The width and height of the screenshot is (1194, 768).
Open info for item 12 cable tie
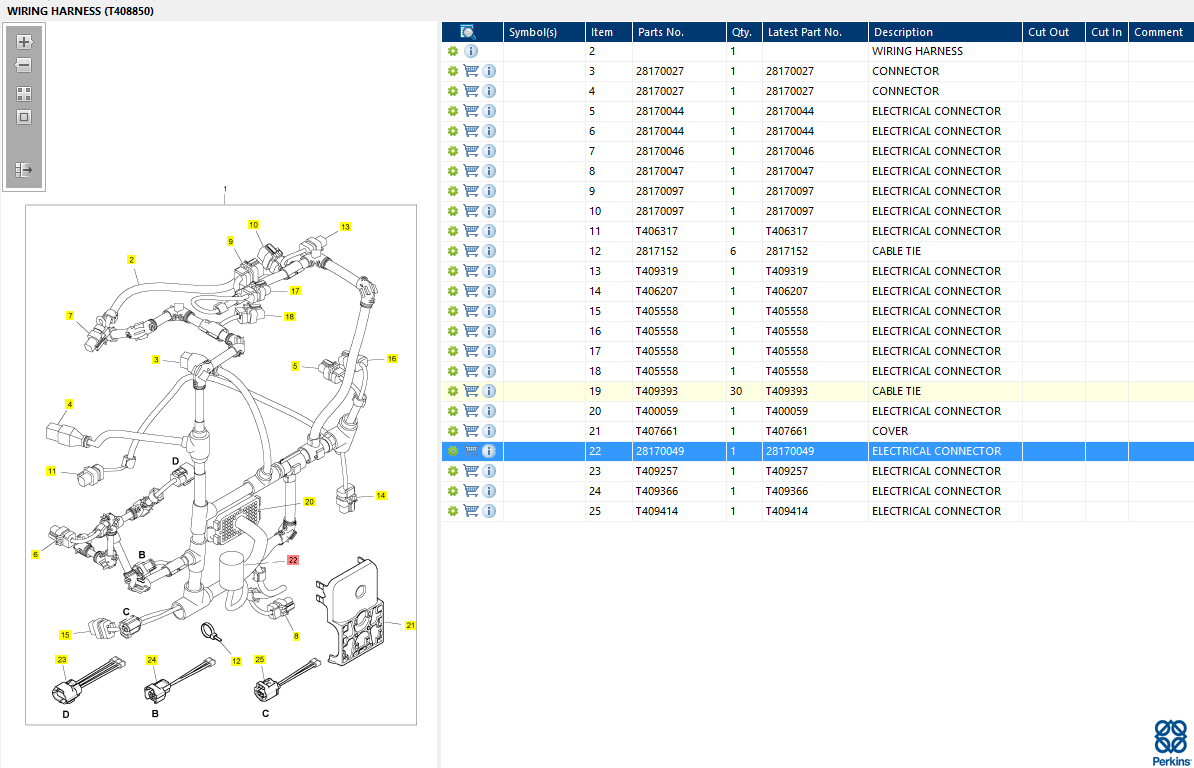point(489,251)
